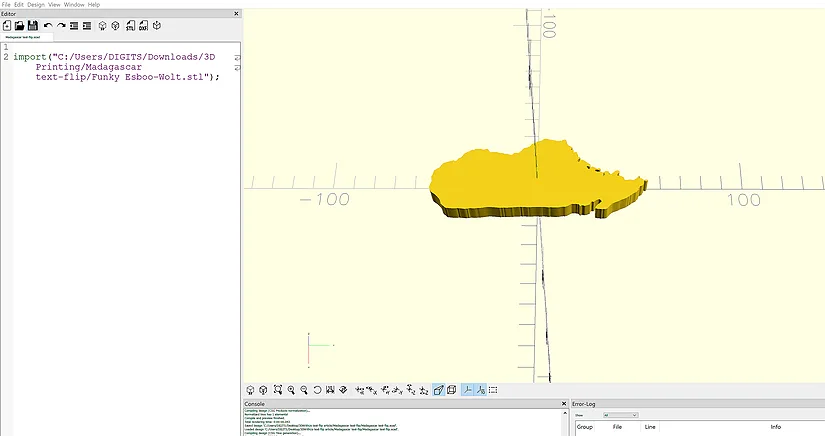Close the Console panel
Viewport: 825px width, 436px height.
coord(564,404)
